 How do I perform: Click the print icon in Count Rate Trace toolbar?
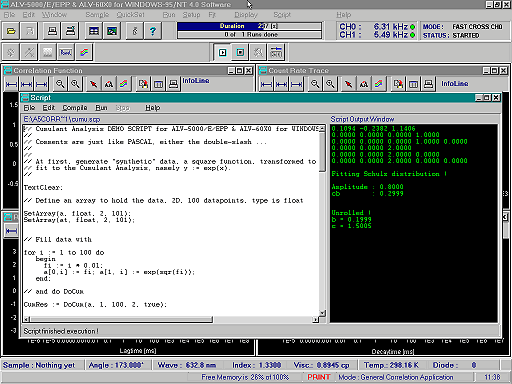pyautogui.click(x=428, y=84)
